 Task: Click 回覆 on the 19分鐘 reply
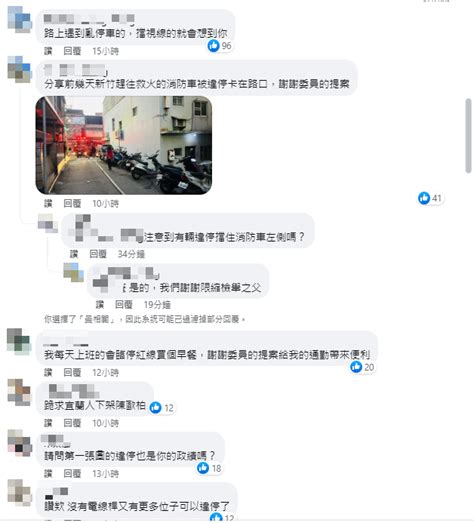[x=124, y=304]
